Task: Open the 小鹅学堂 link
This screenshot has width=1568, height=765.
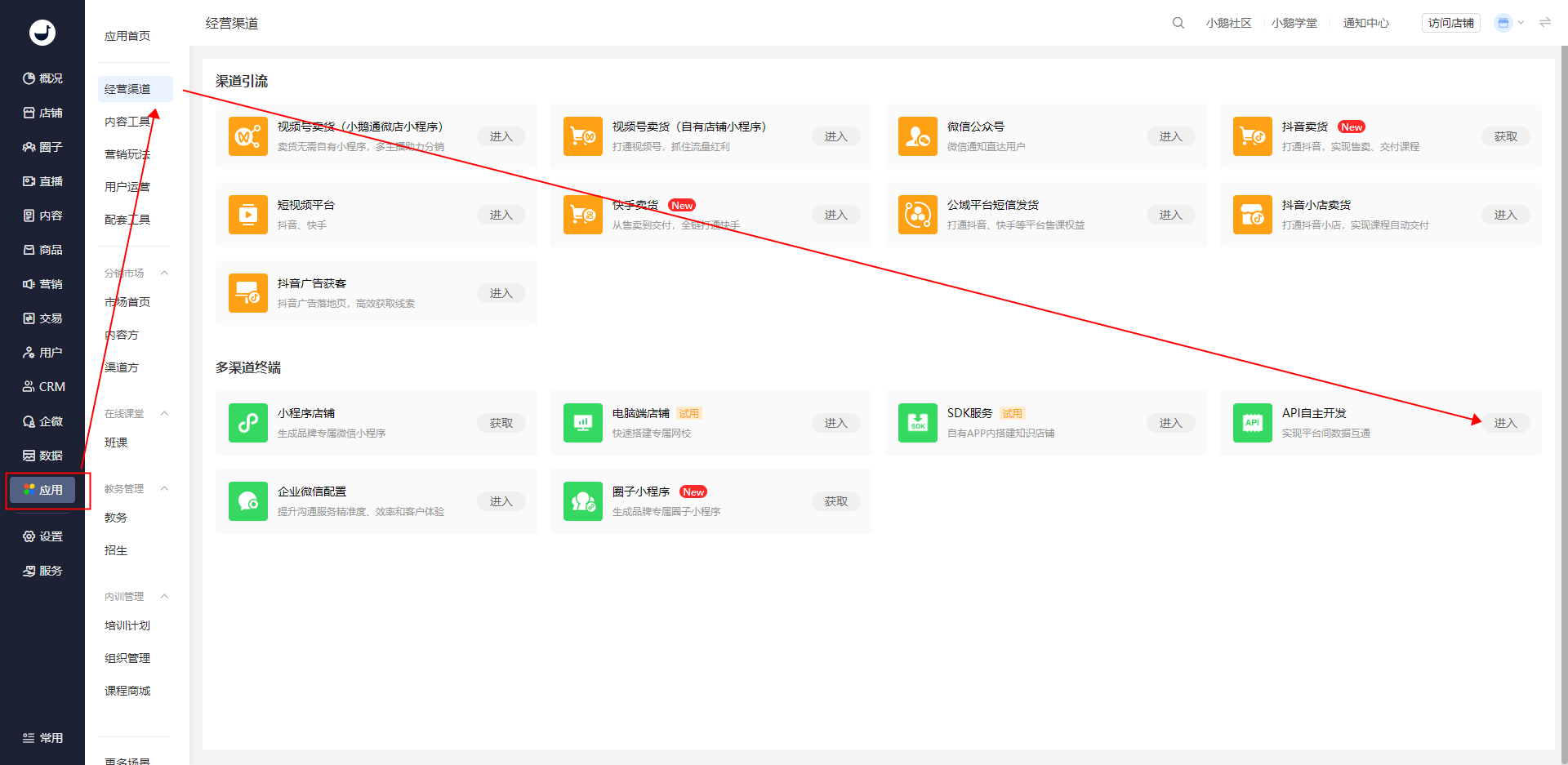Action: [1294, 23]
